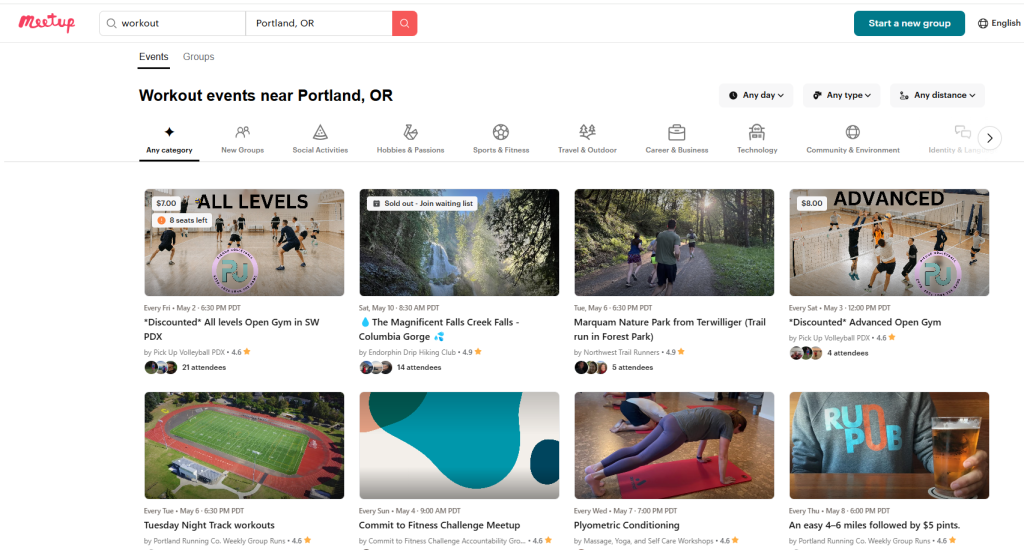Click the Meetup logo
1024x550 pixels.
[x=47, y=22]
